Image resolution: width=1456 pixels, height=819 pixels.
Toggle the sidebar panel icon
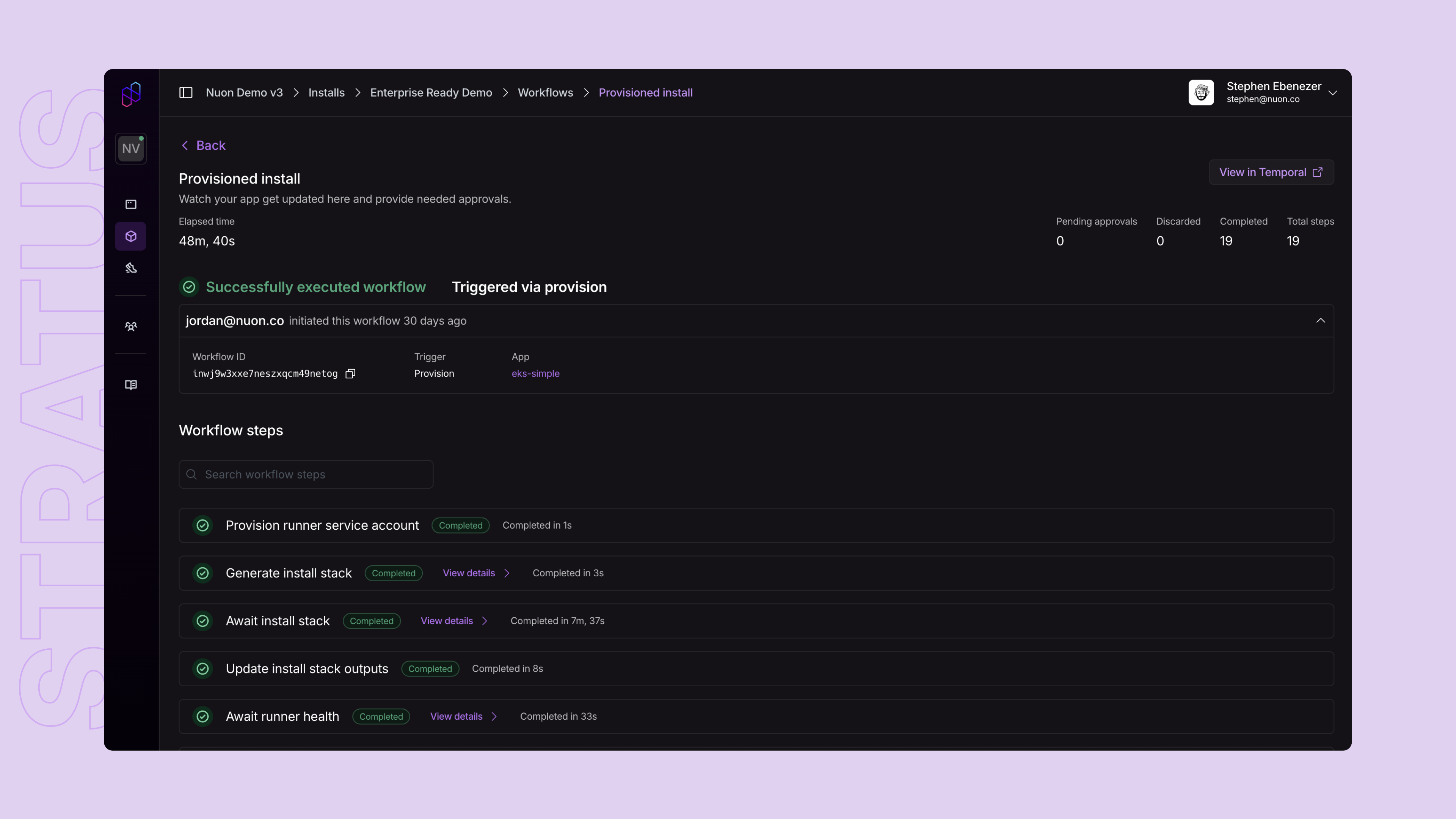tap(186, 93)
